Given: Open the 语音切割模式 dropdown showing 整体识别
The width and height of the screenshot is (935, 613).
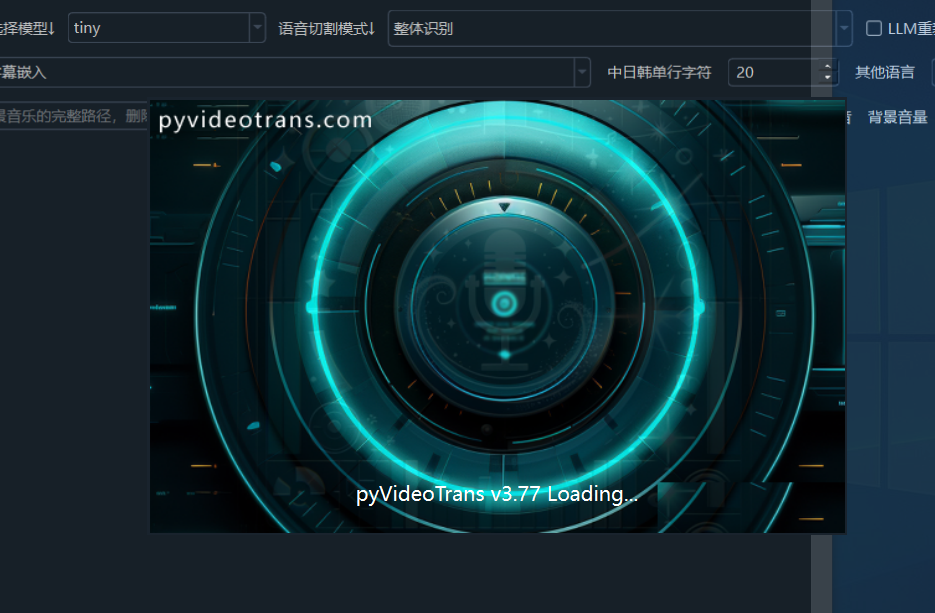Looking at the screenshot, I should click(620, 28).
